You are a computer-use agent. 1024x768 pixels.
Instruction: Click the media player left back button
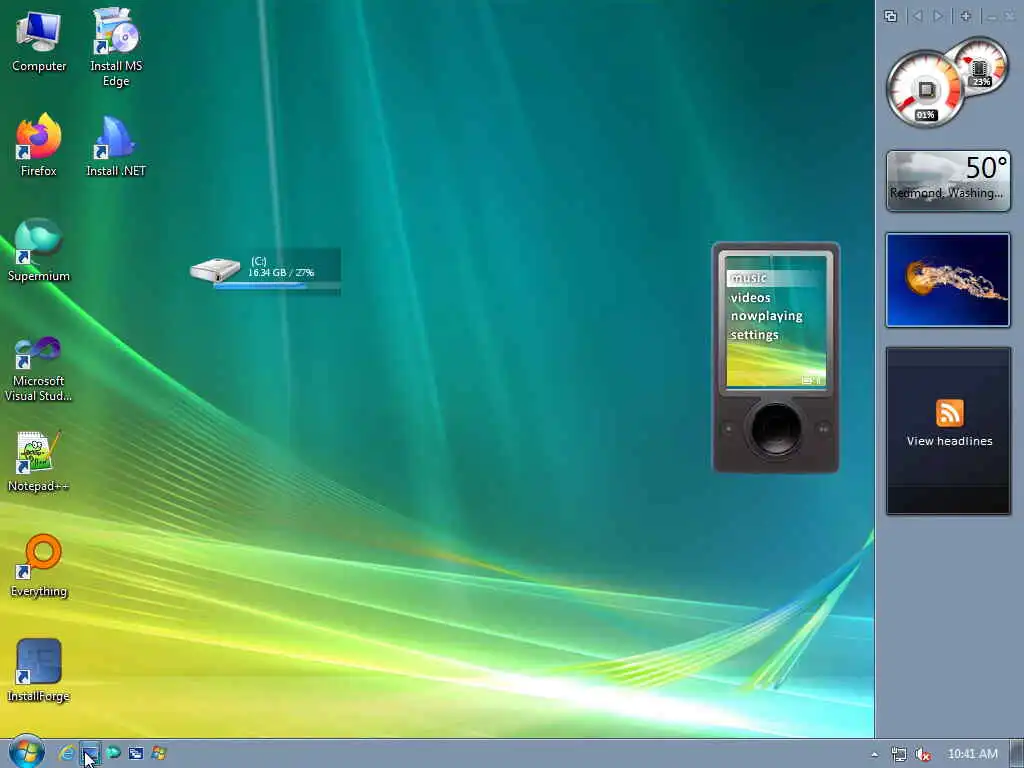(729, 429)
